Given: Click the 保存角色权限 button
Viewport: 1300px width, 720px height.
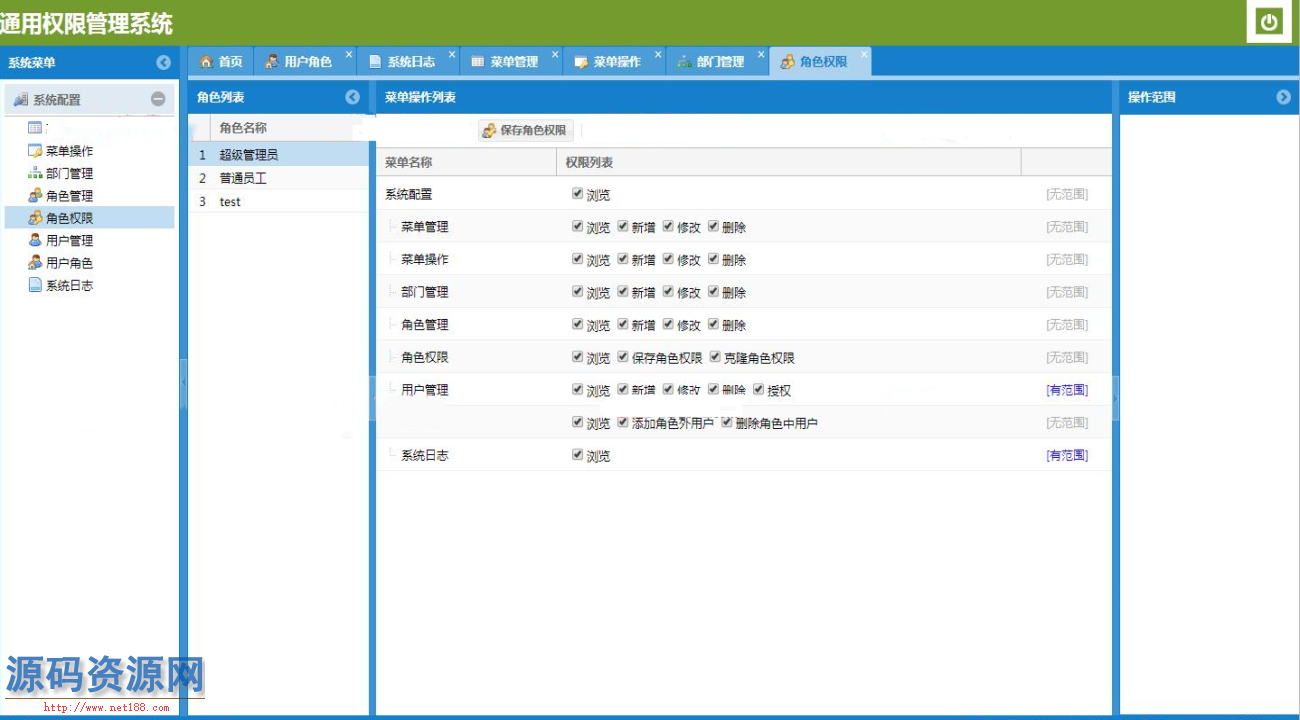Looking at the screenshot, I should [525, 130].
